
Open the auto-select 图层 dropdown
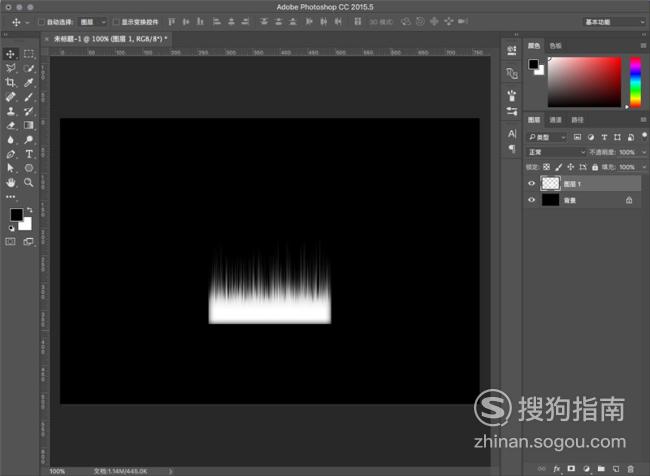tap(92, 22)
